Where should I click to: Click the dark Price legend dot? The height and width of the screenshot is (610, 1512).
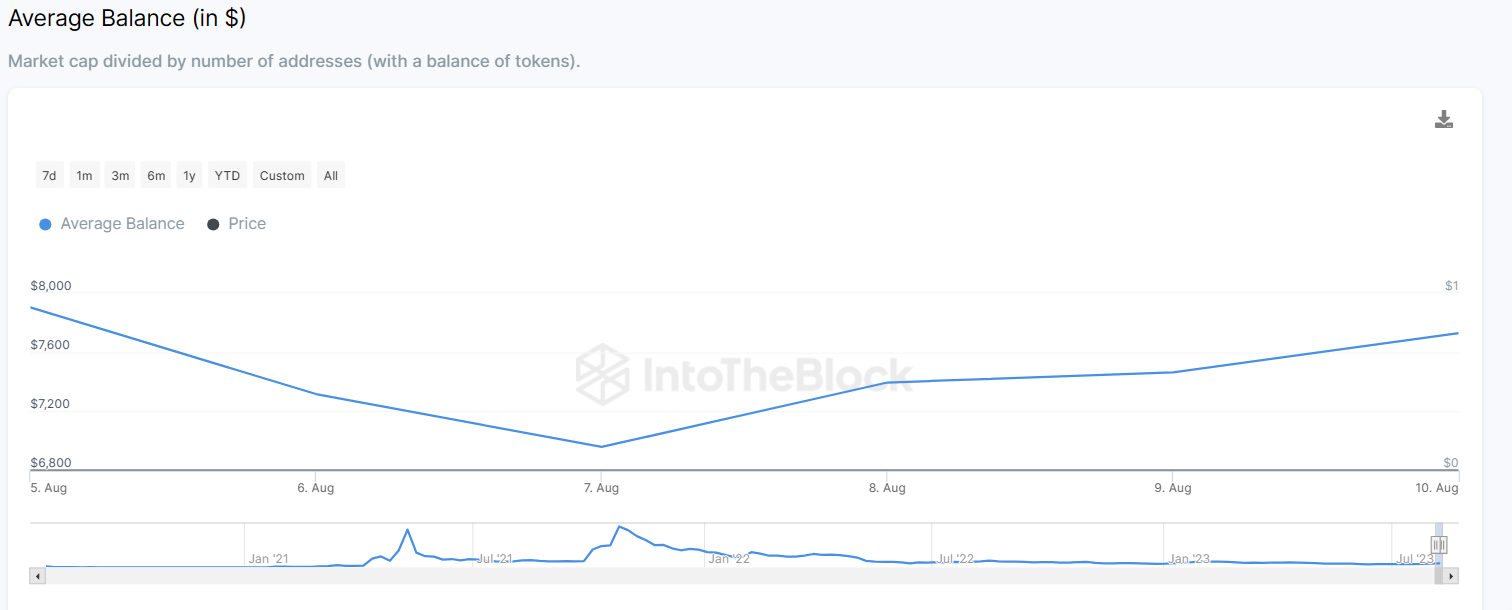click(x=213, y=225)
